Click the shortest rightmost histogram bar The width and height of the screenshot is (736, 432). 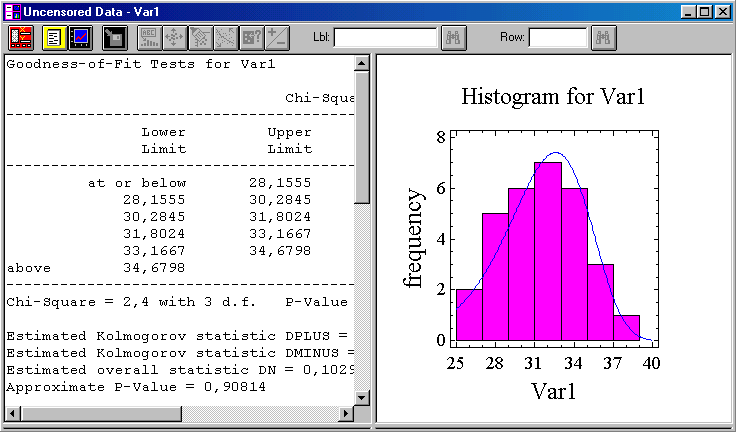627,327
